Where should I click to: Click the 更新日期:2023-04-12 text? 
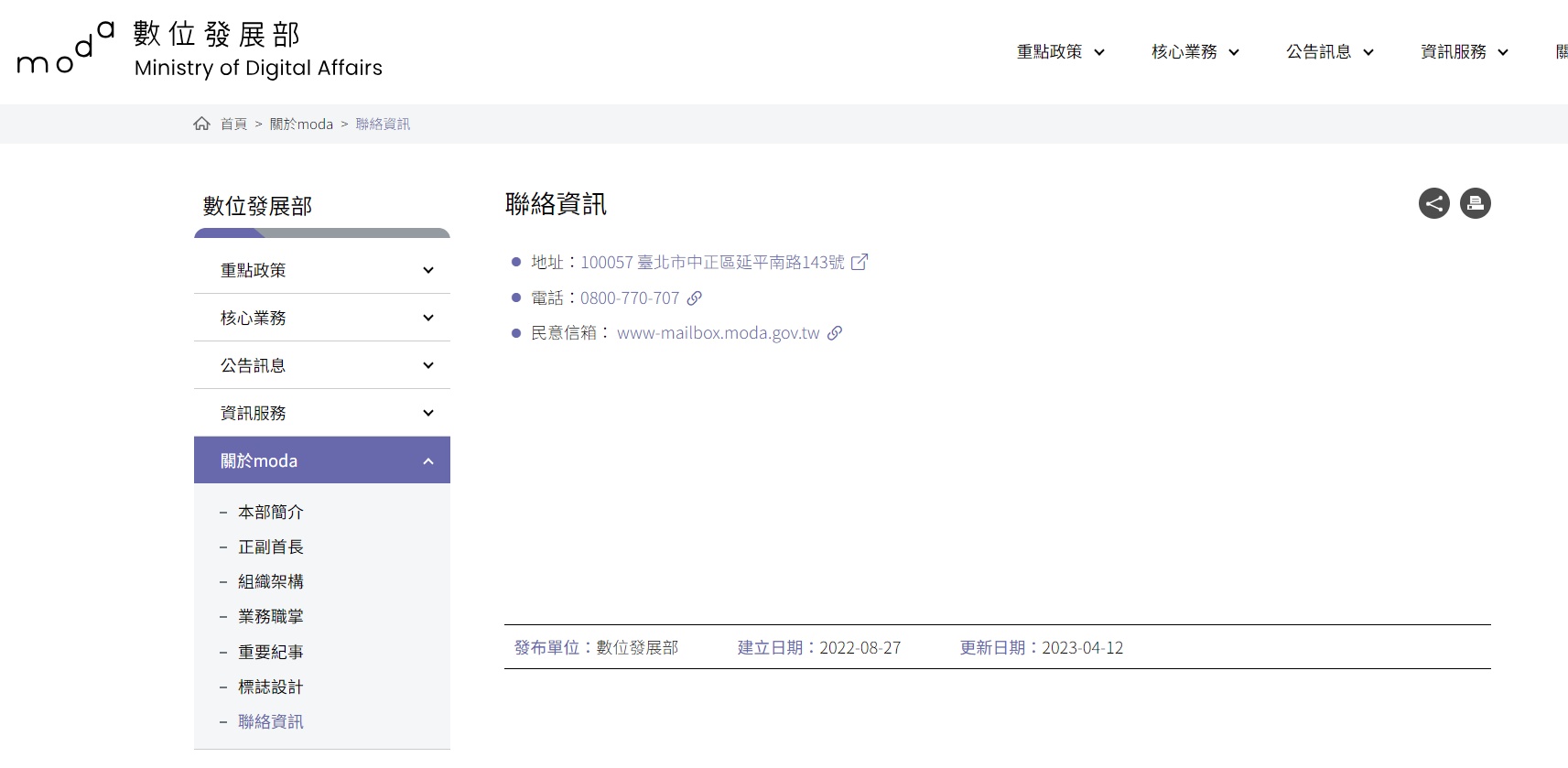point(1042,648)
